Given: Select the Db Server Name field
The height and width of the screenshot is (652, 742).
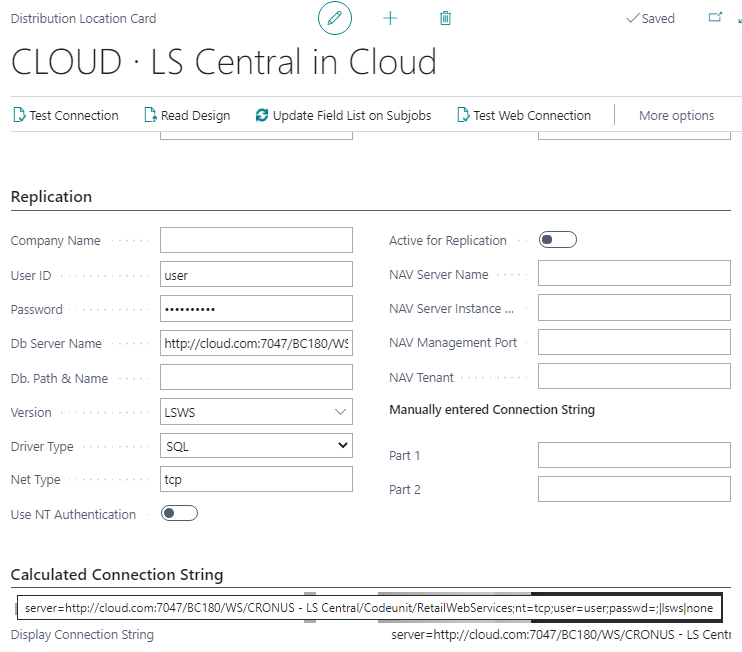Looking at the screenshot, I should click(256, 343).
